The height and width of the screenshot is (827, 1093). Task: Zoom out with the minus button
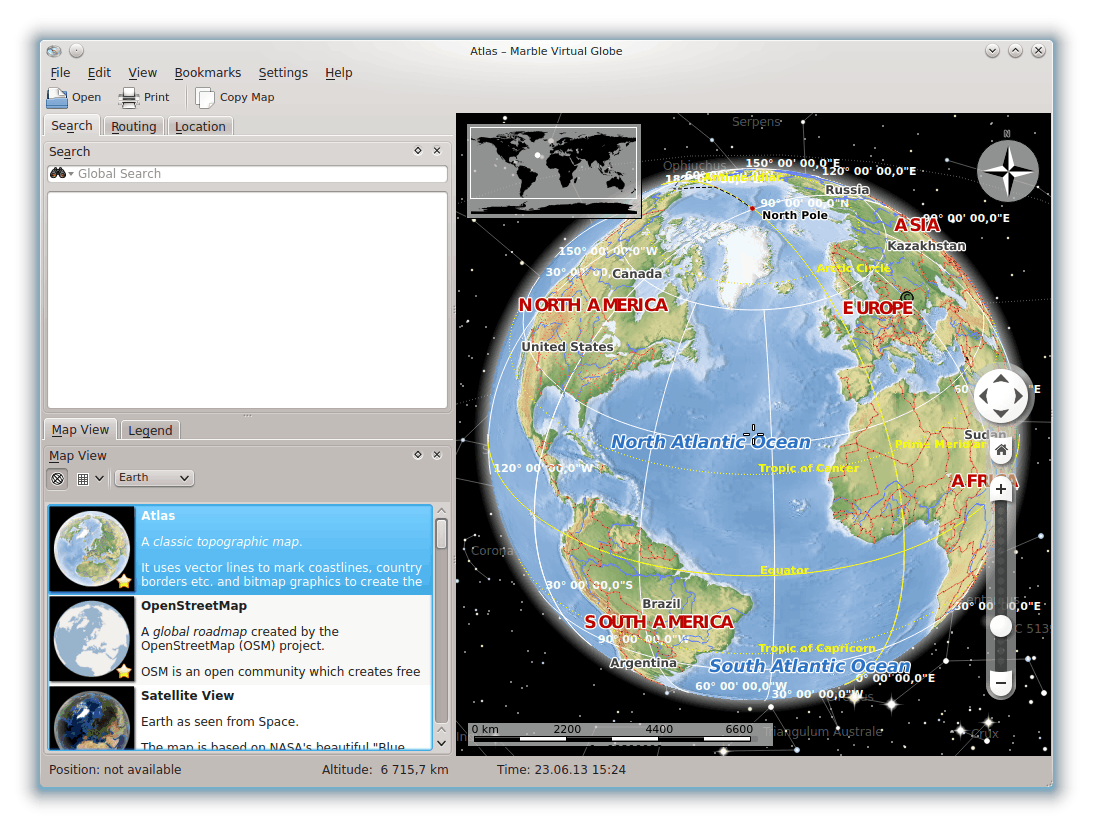pyautogui.click(x=1001, y=683)
